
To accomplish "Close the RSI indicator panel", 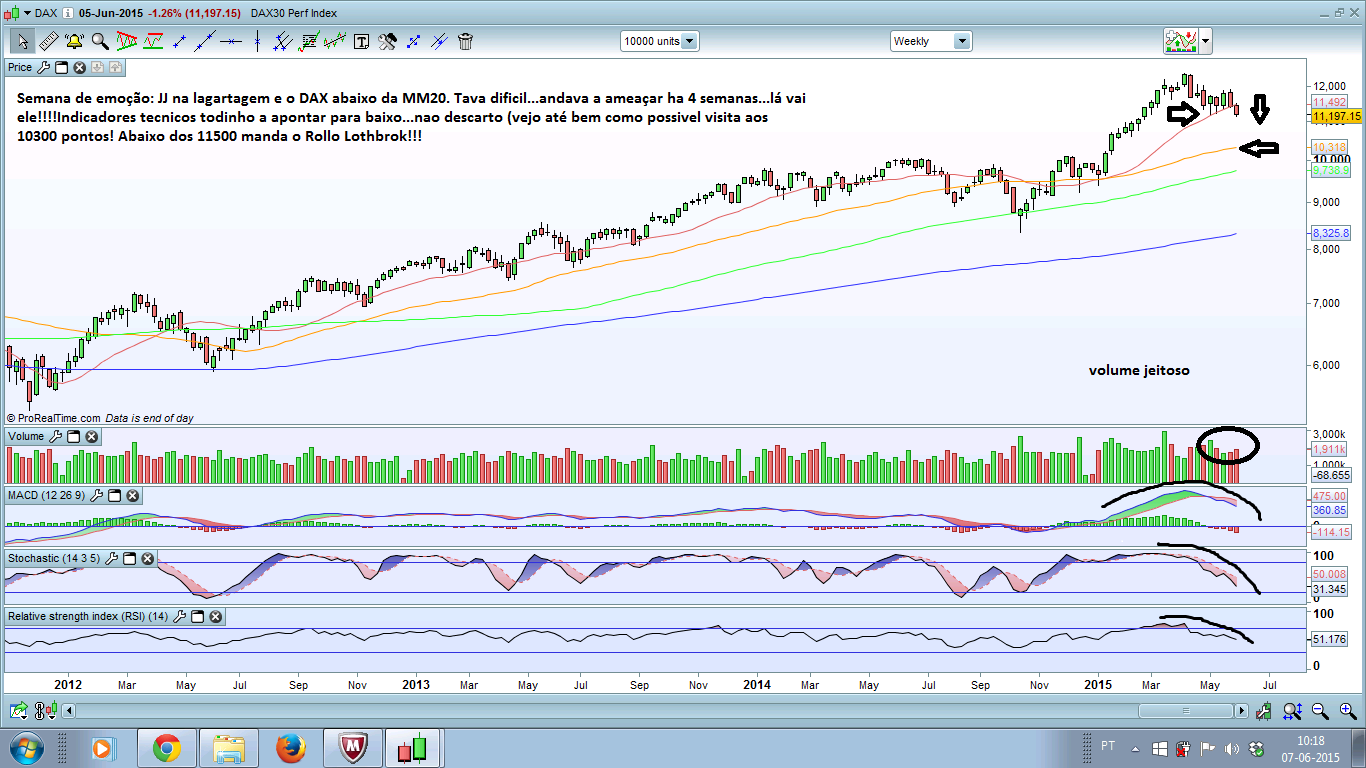I will click(x=214, y=617).
